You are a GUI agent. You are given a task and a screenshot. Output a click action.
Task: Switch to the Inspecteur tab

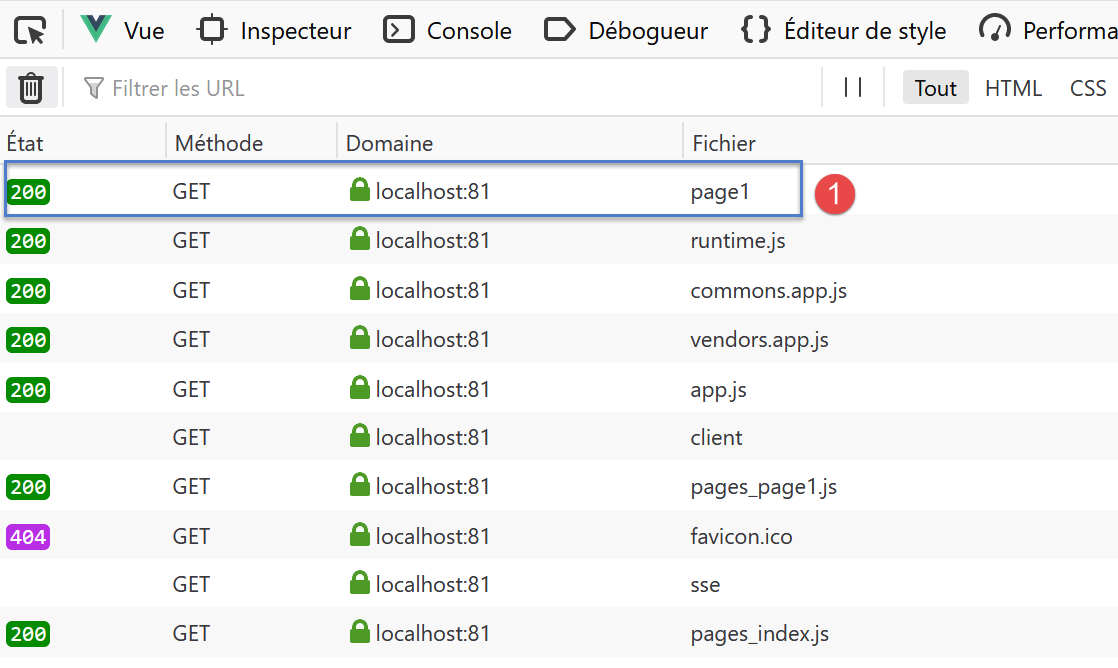[x=275, y=30]
